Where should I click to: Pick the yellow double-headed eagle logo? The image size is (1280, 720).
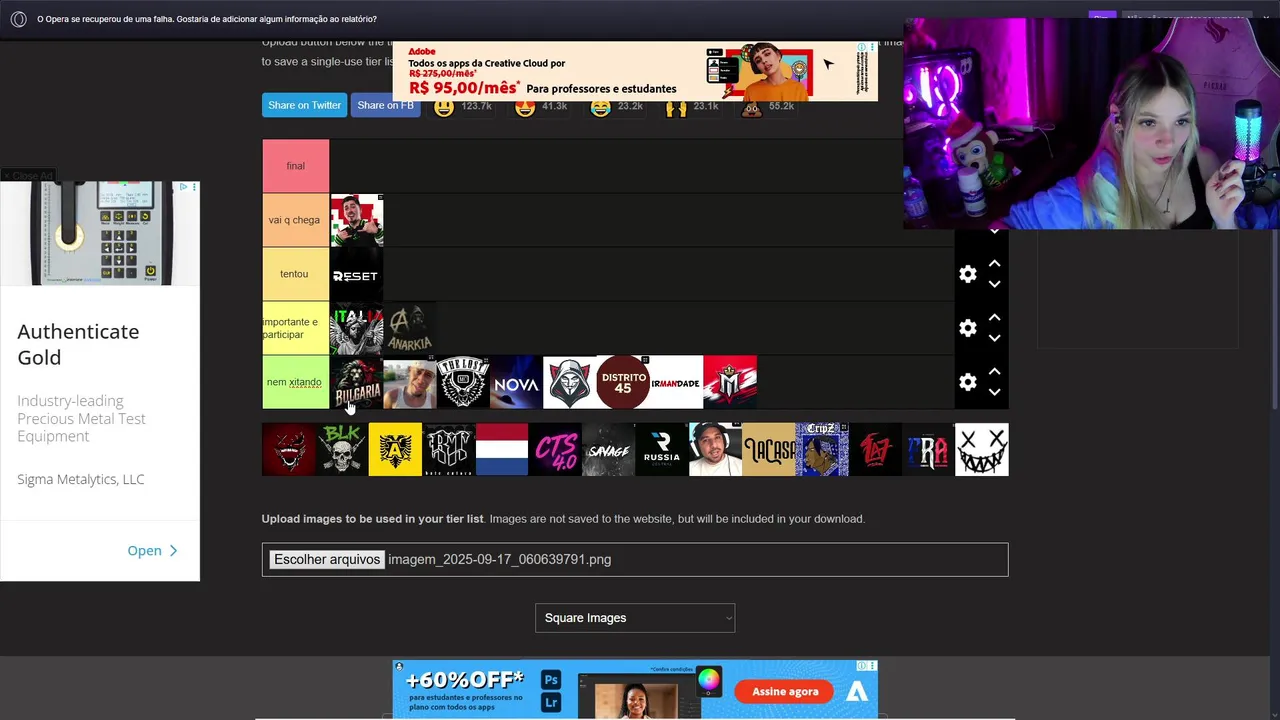pos(395,449)
